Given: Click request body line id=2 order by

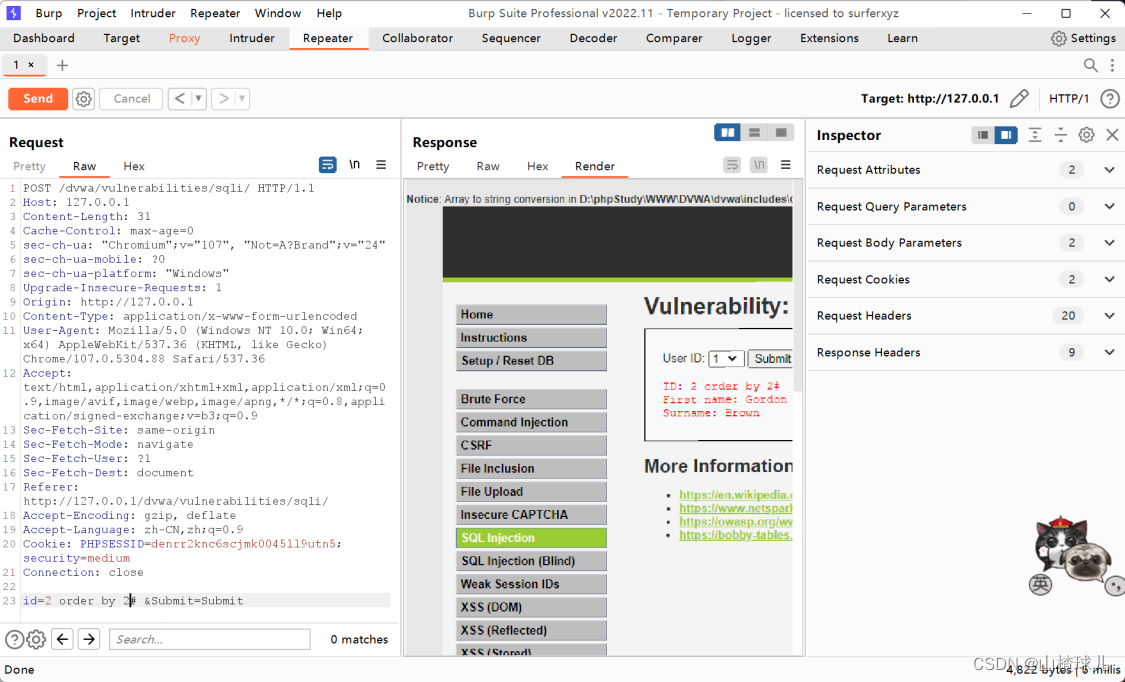Looking at the screenshot, I should coord(207,601).
